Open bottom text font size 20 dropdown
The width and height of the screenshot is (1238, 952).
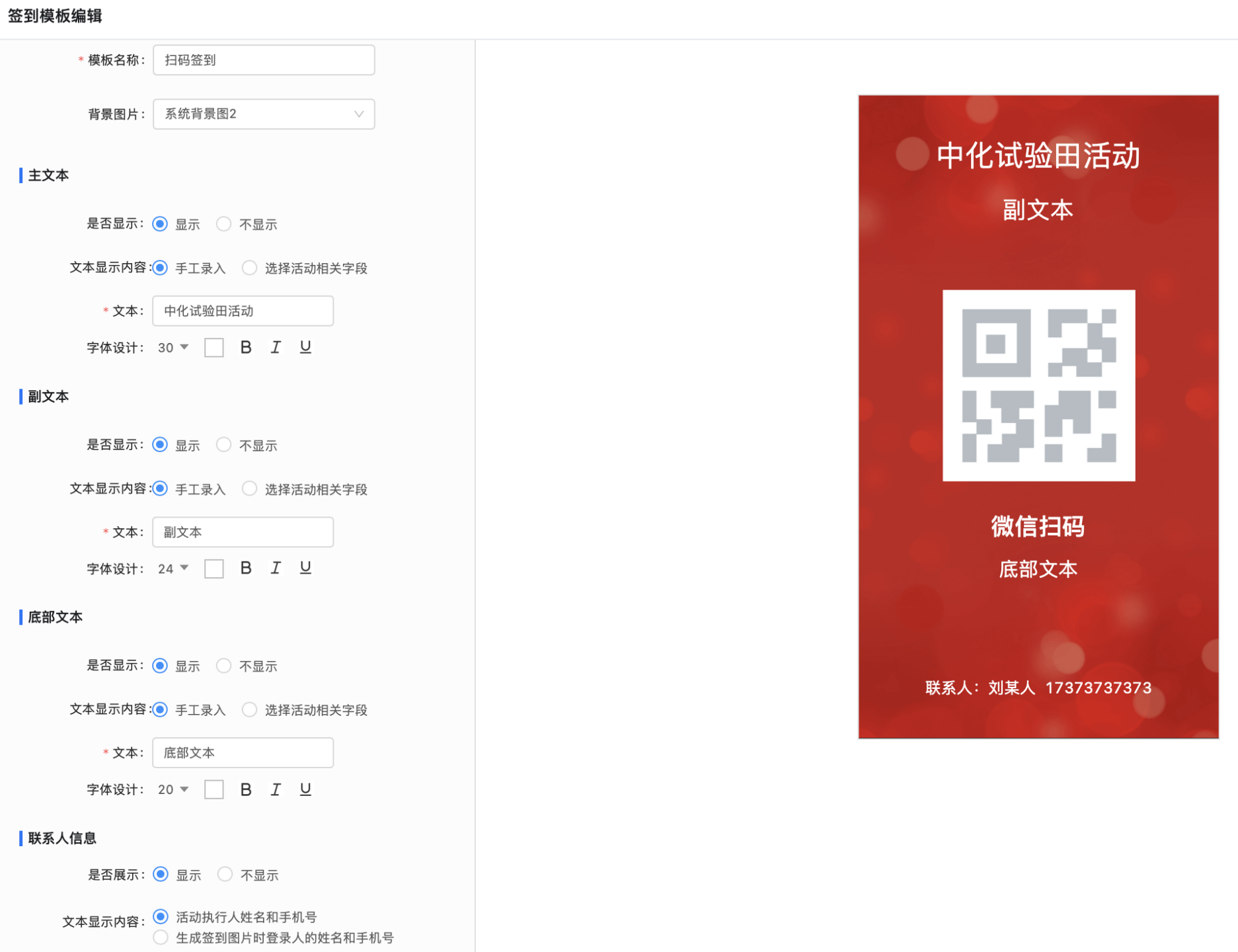pyautogui.click(x=173, y=789)
